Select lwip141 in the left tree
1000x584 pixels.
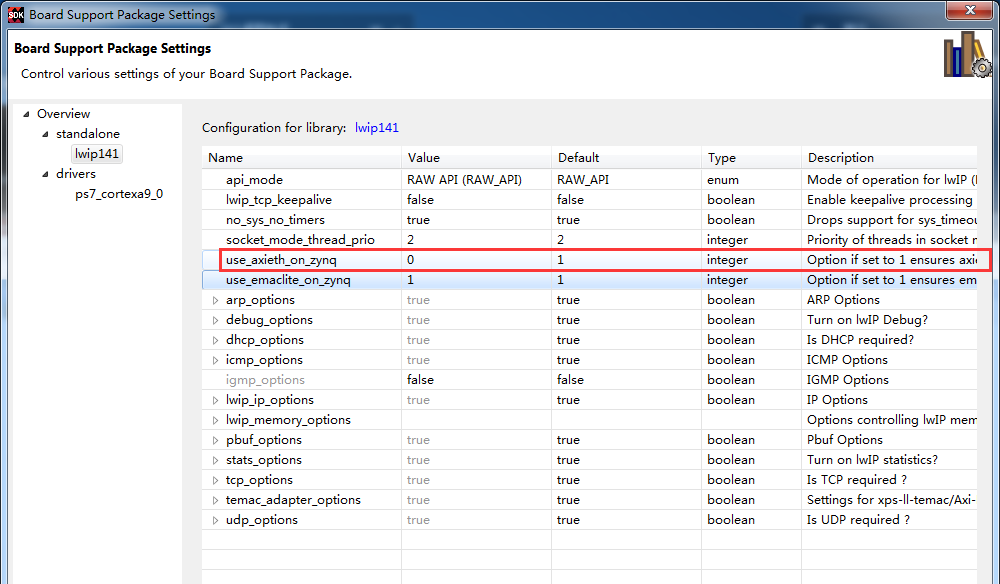(97, 154)
